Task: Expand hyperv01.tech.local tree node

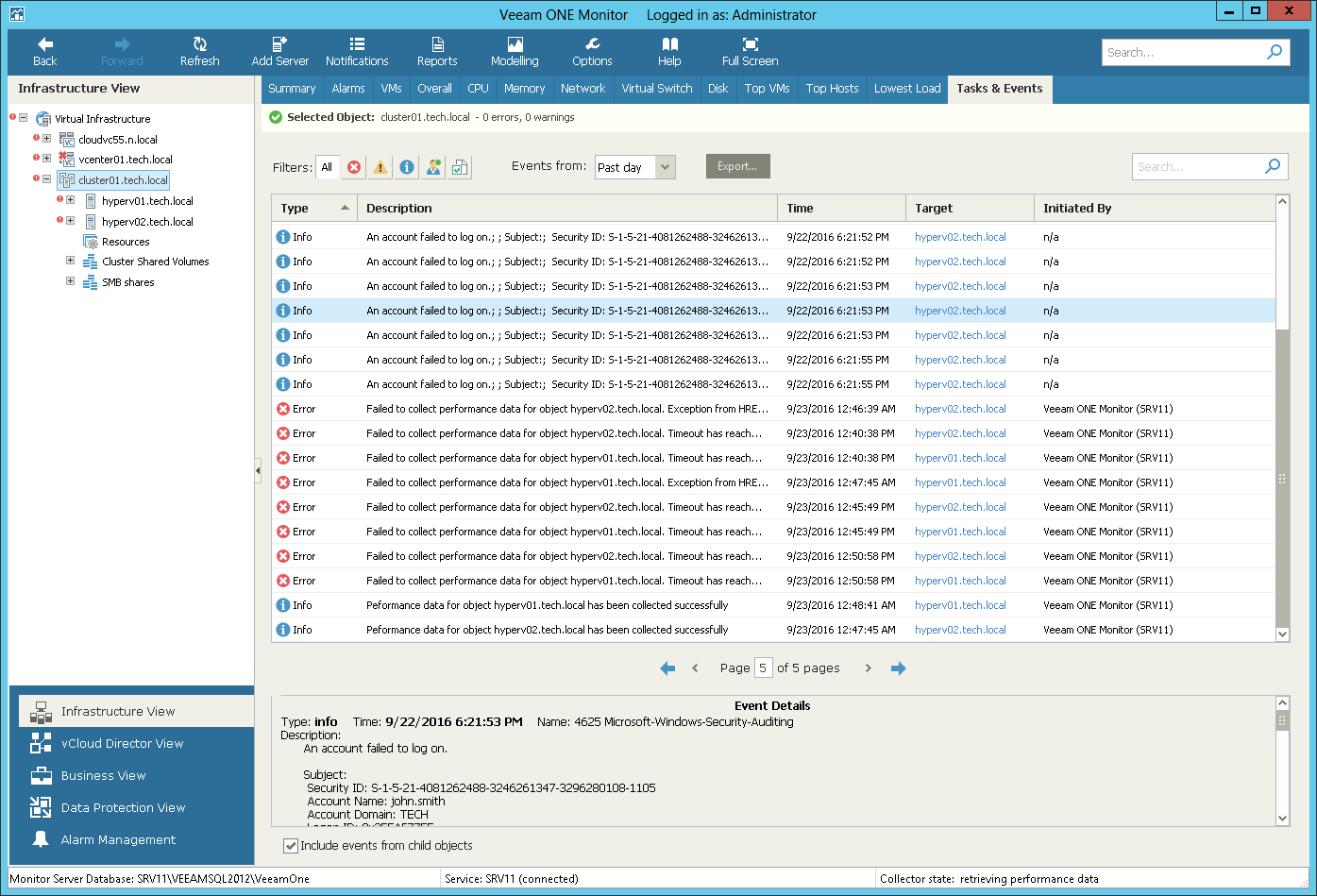Action: coord(71,200)
